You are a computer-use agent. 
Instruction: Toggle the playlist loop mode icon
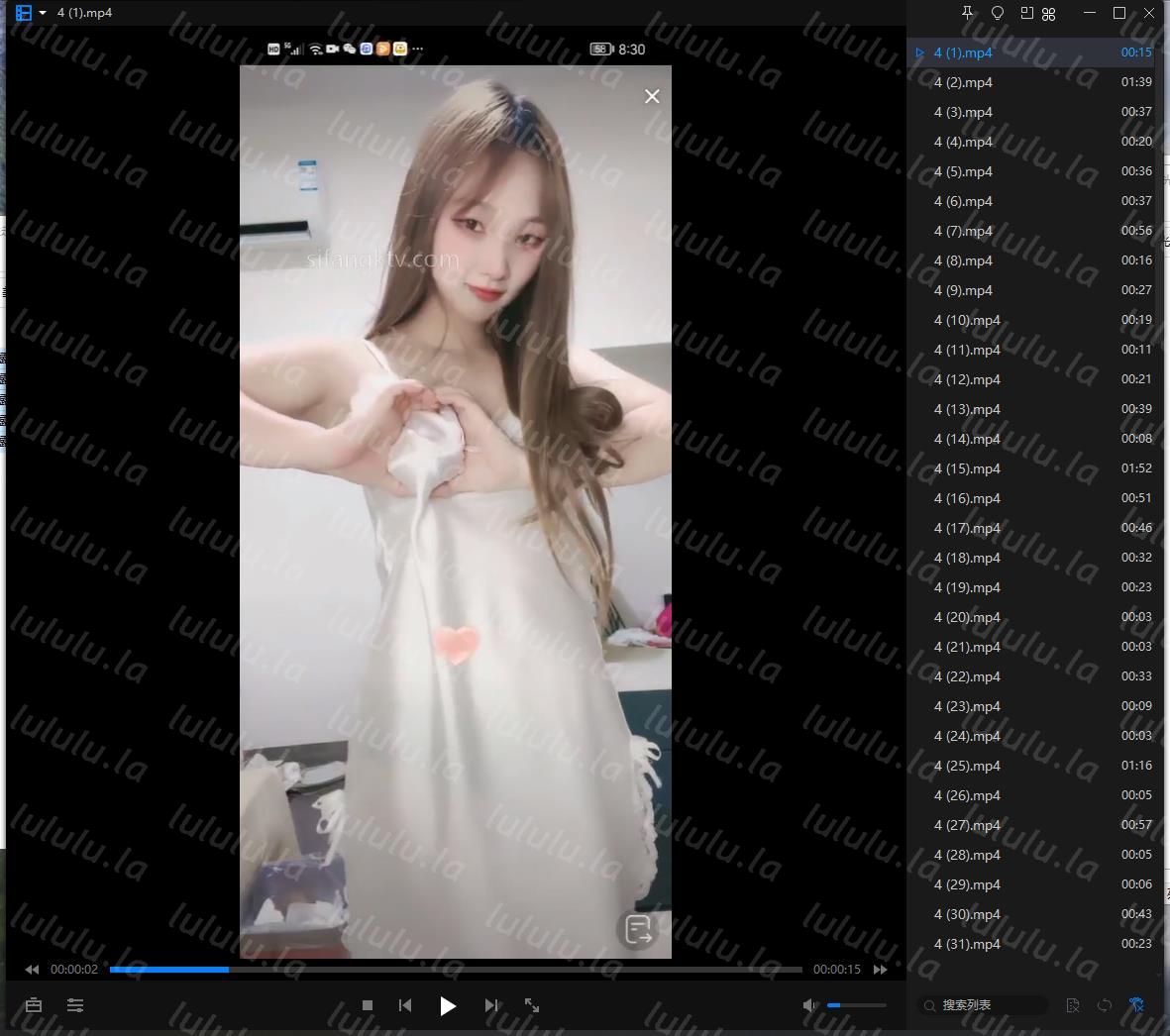[x=1105, y=1005]
